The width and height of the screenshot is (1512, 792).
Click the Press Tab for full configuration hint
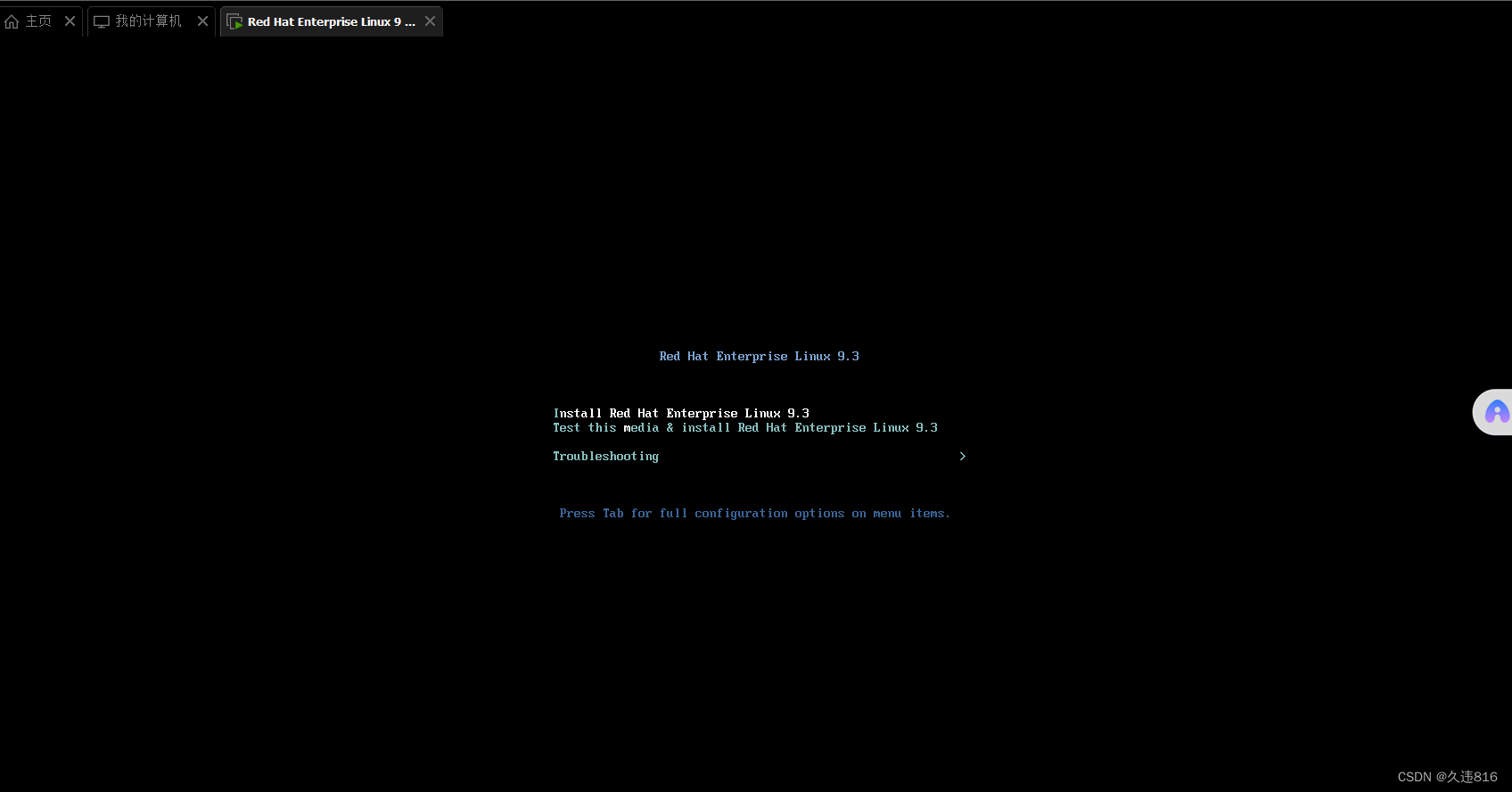[754, 513]
